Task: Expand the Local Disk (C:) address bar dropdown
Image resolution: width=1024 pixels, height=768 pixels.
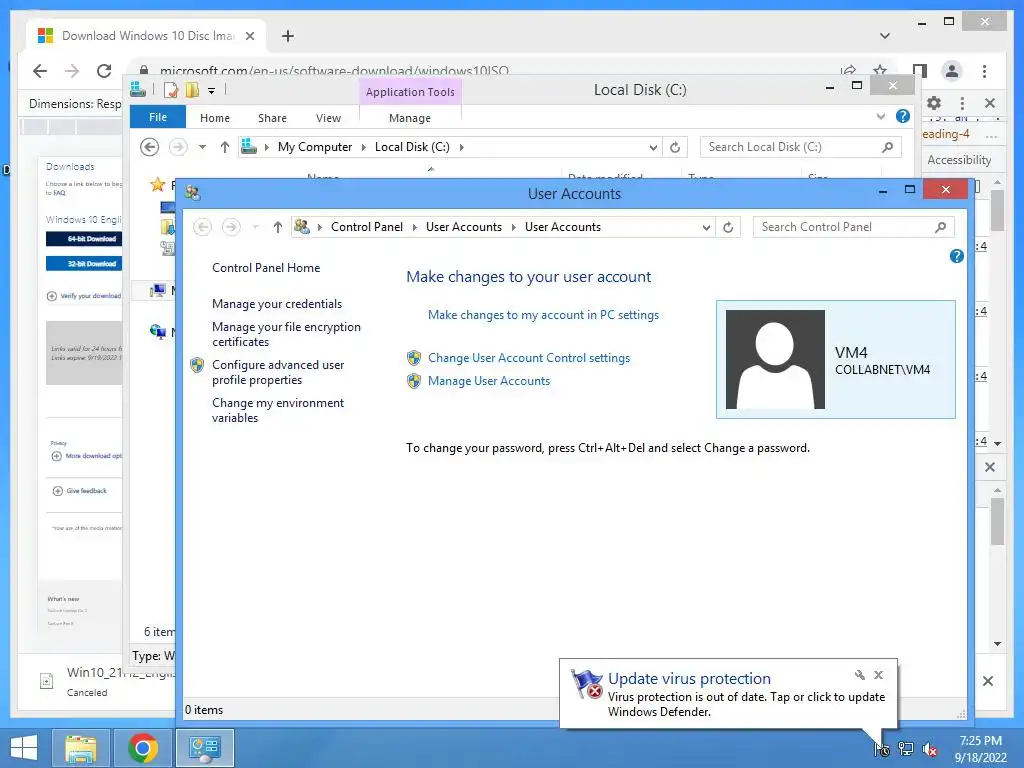Action: pyautogui.click(x=653, y=148)
